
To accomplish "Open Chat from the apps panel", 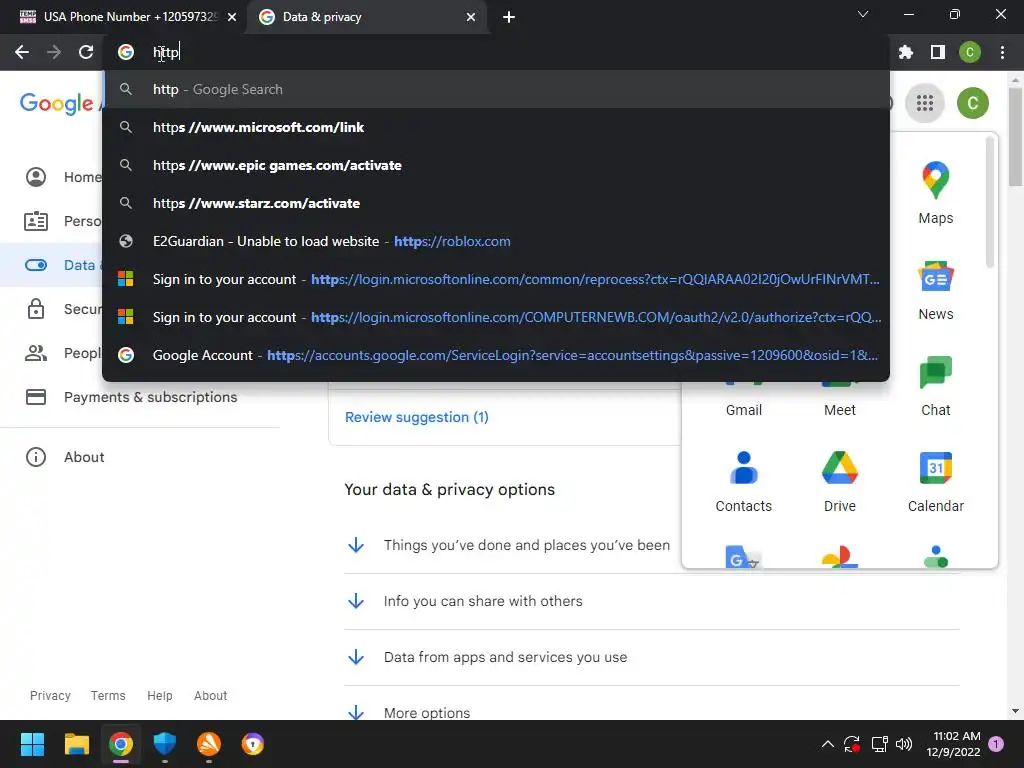I will pyautogui.click(x=935, y=386).
